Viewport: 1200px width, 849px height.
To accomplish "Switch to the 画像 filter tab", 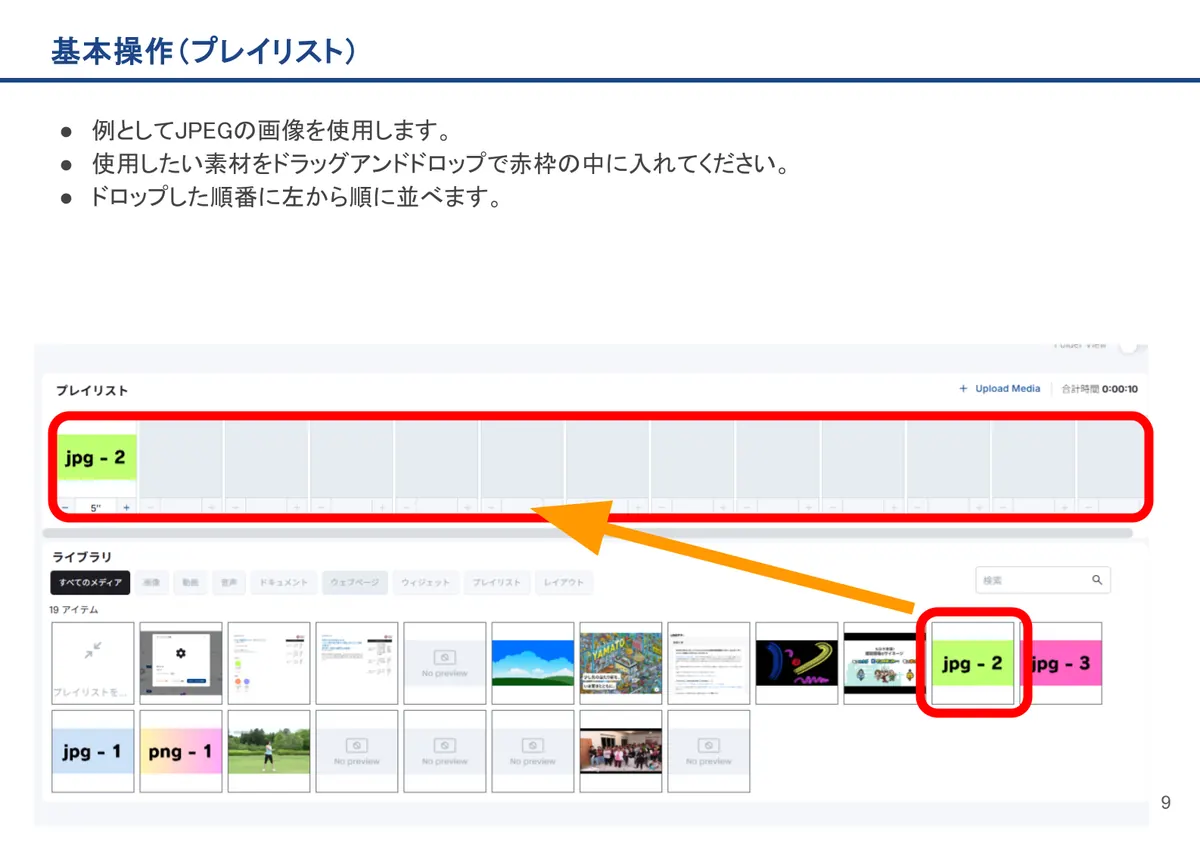I will coord(151,582).
